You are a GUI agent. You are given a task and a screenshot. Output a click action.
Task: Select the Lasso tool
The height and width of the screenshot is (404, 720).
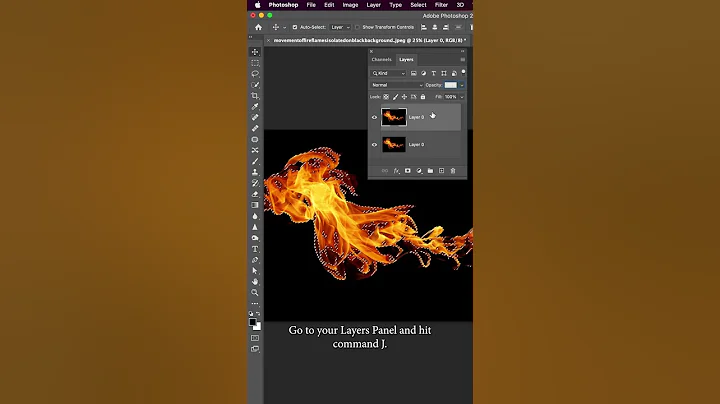click(x=255, y=74)
